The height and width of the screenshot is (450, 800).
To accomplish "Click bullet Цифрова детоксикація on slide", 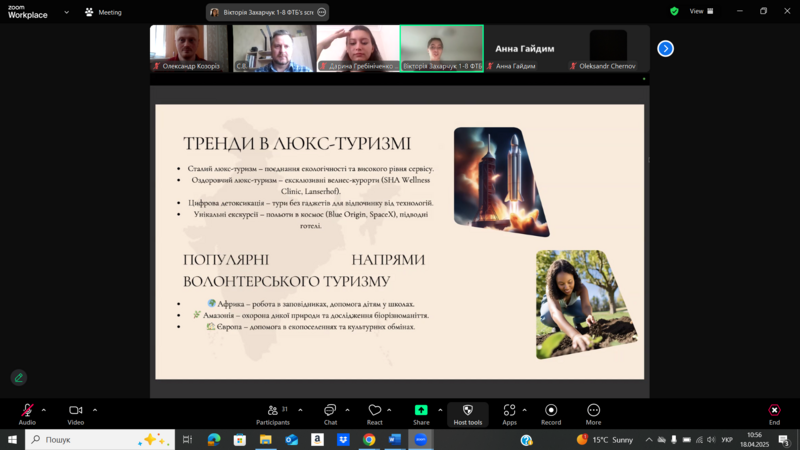I will (311, 203).
